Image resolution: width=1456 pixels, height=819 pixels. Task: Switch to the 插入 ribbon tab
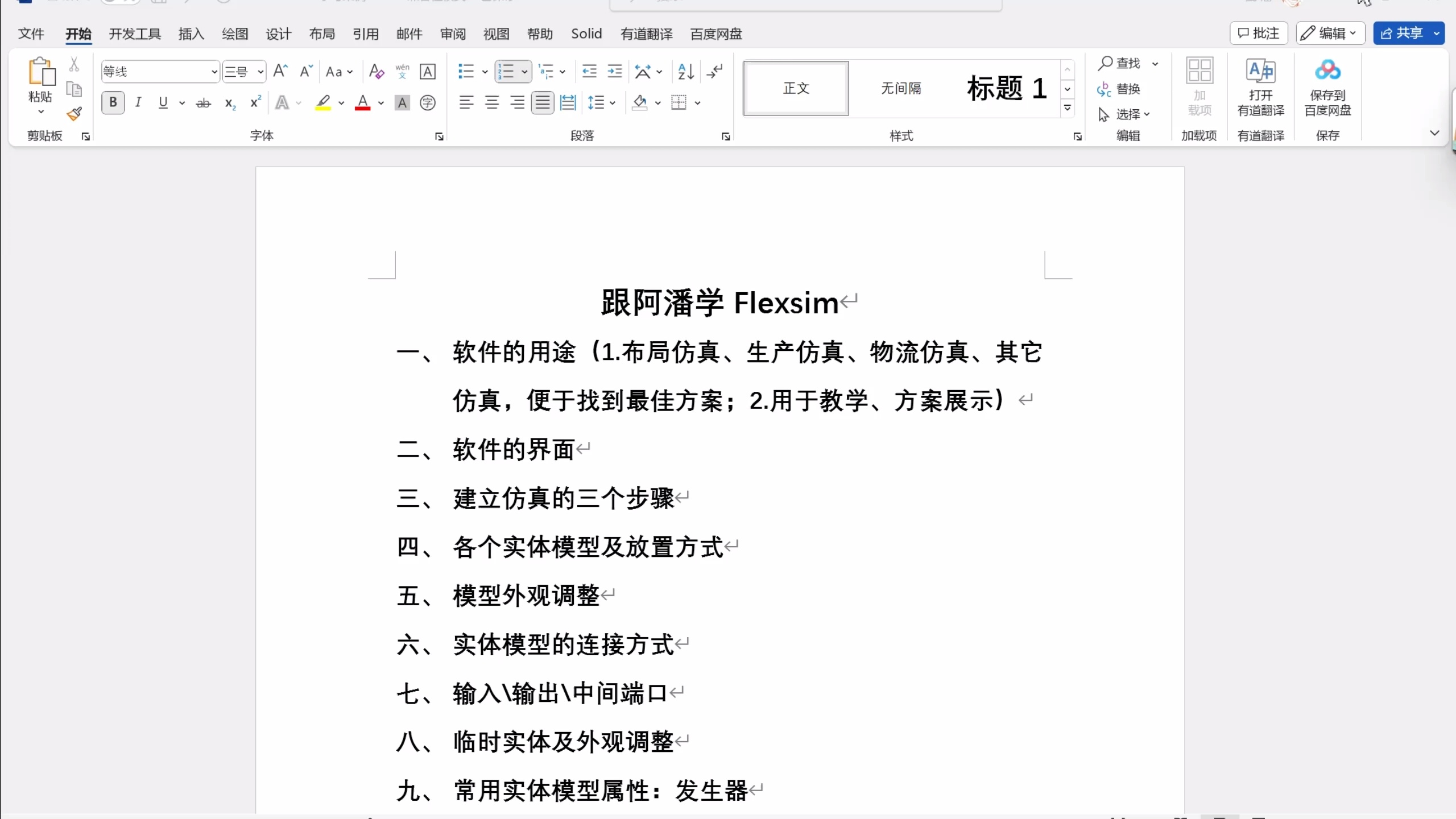(x=190, y=34)
